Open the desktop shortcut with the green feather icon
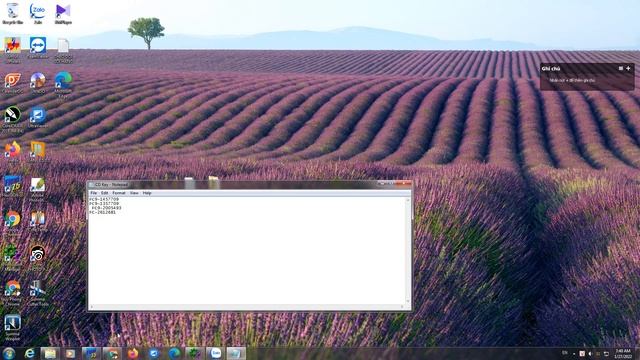 pyautogui.click(x=38, y=189)
